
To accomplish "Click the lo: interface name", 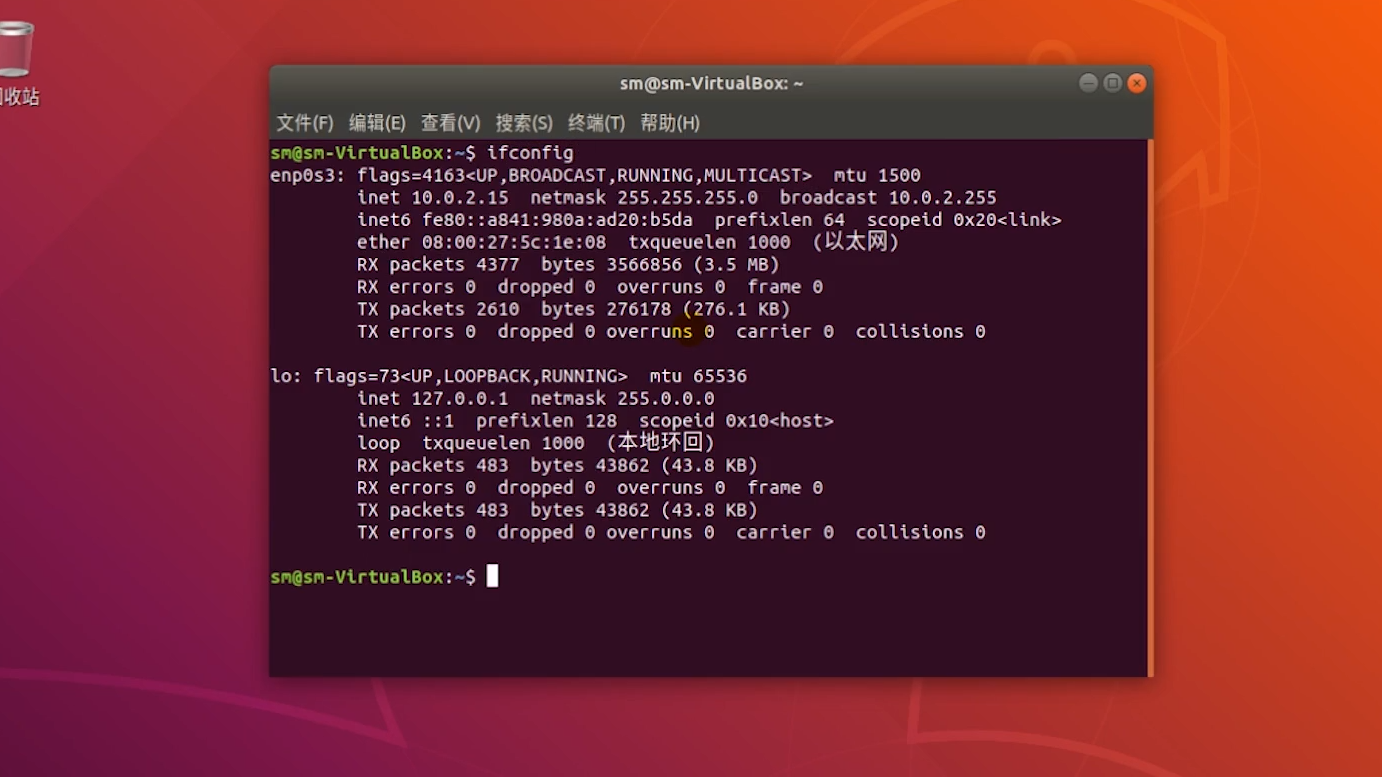I will tap(286, 376).
